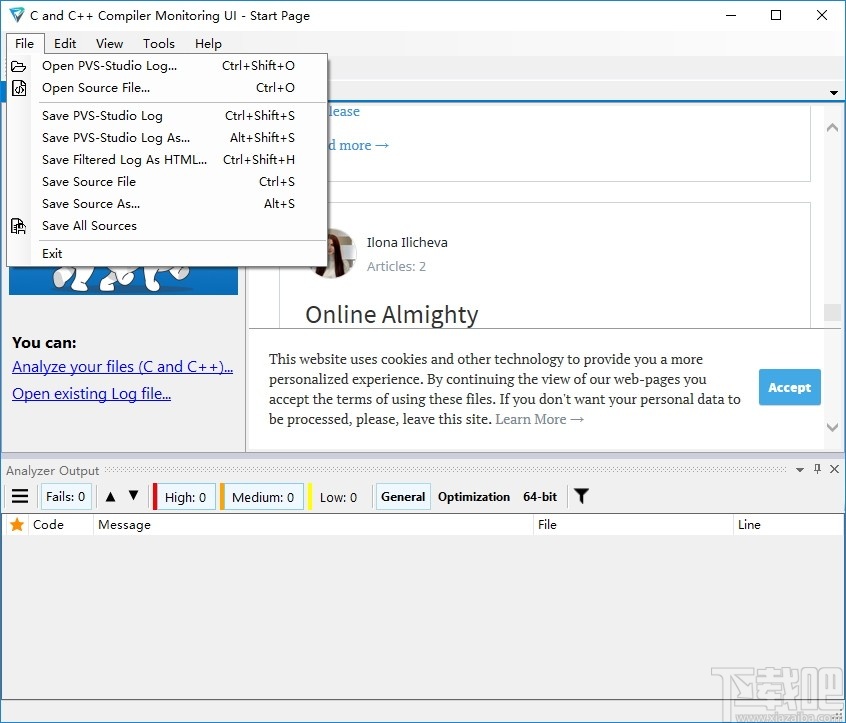This screenshot has width=846, height=723.
Task: Click the Open existing Log file link
Action: [92, 394]
